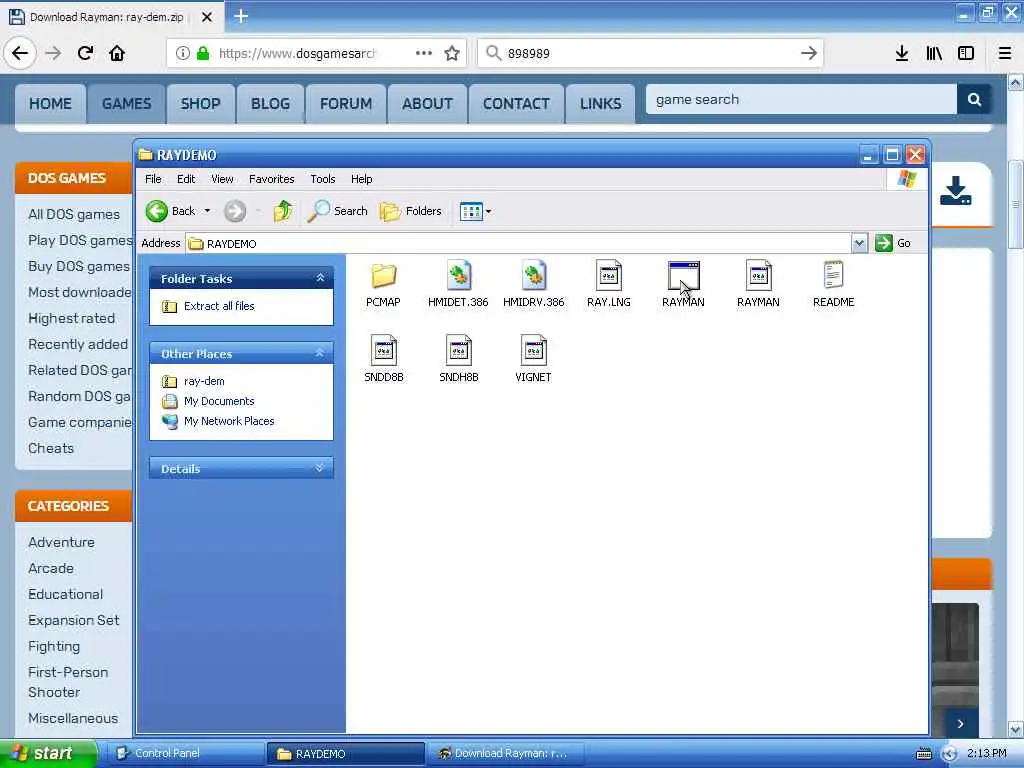Click browser back arrow button
Screen dimensions: 1024x768
(x=20, y=53)
